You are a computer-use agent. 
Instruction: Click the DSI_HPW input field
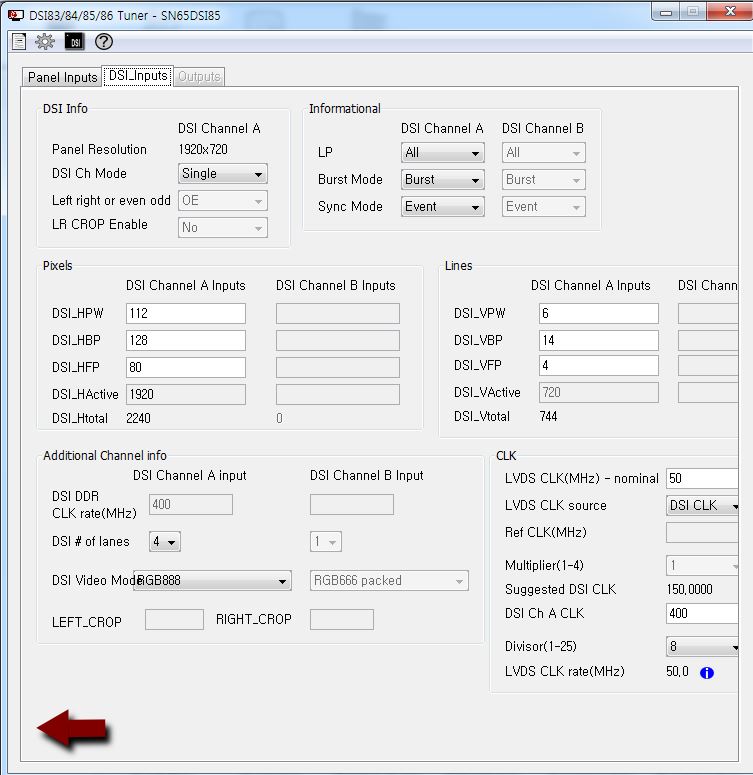[x=185, y=313]
